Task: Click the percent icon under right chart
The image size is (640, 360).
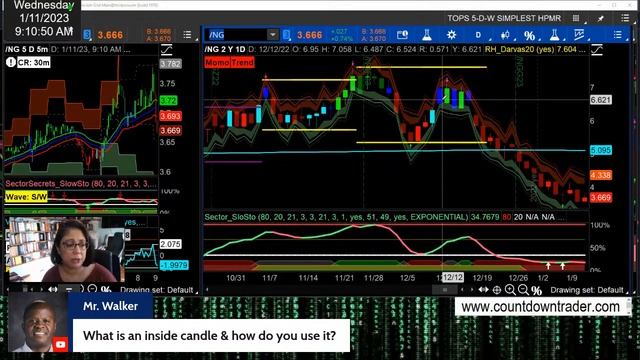Action: [536, 290]
